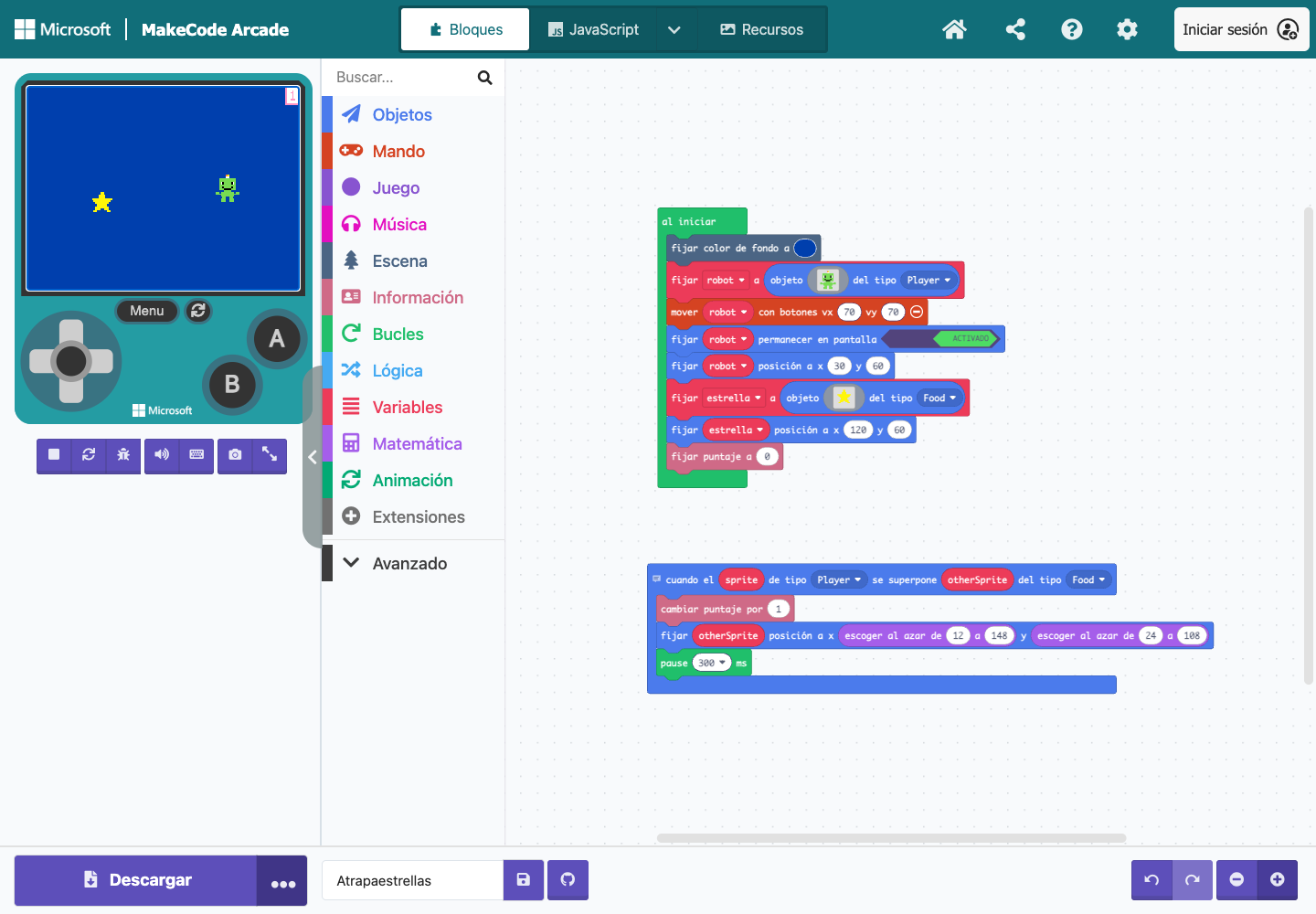Image resolution: width=1316 pixels, height=914 pixels.
Task: Open Extensiones to add packages
Action: point(413,516)
